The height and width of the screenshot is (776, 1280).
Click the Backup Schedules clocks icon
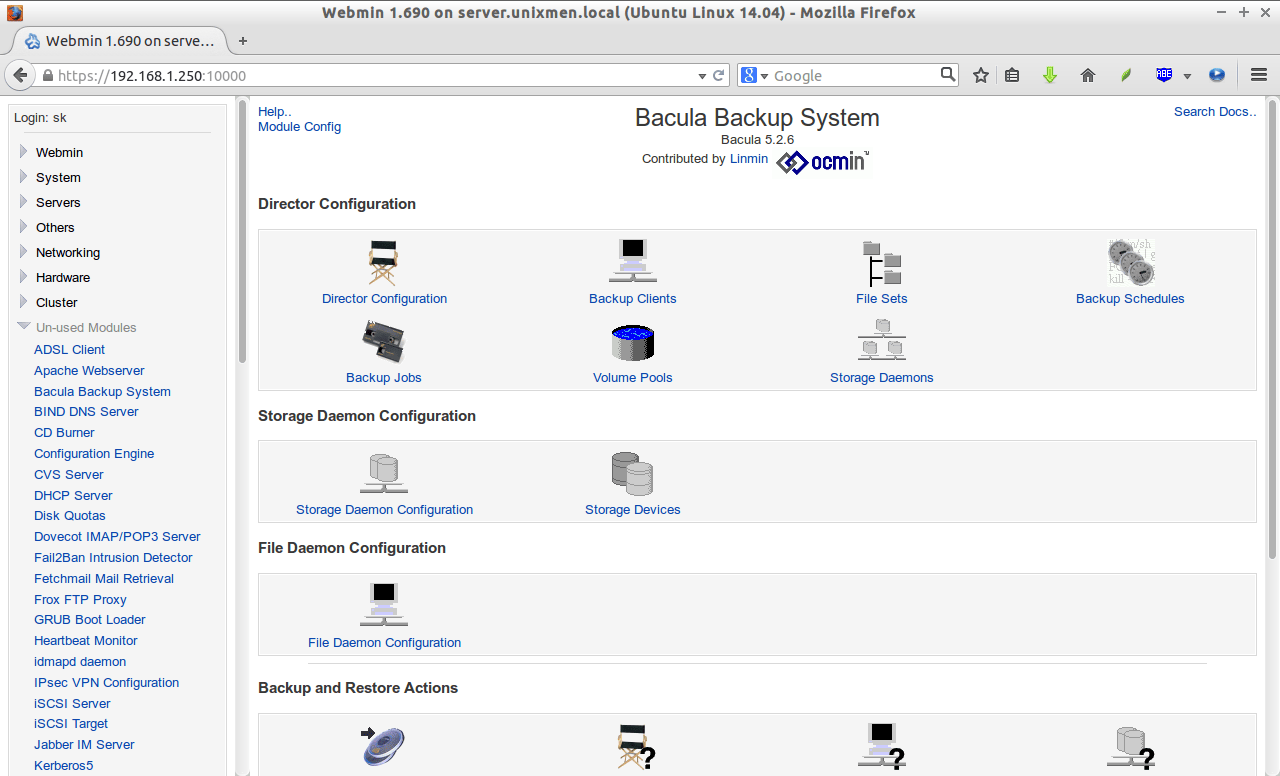point(1130,263)
